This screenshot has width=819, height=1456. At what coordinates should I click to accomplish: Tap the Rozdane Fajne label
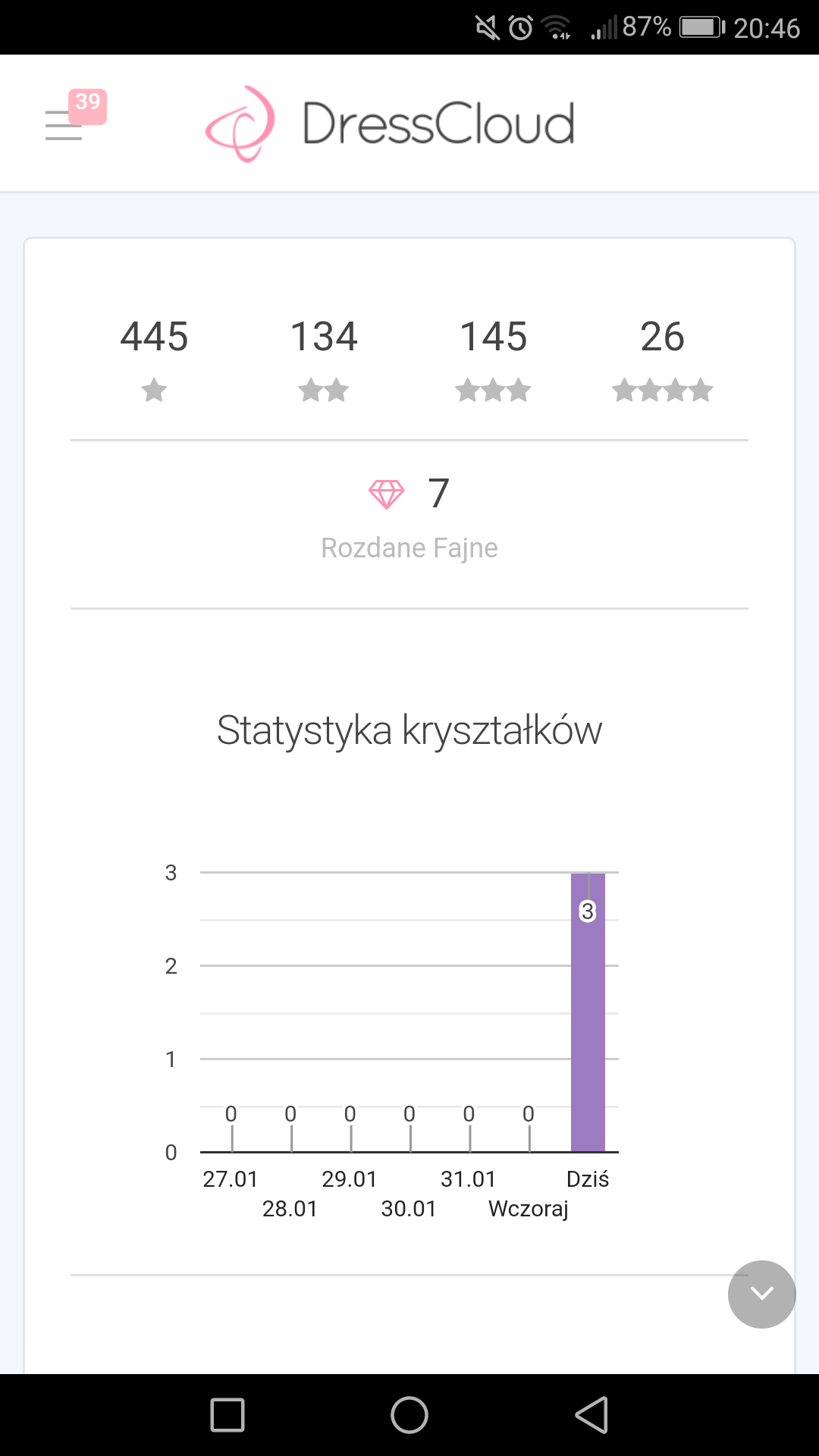[409, 548]
